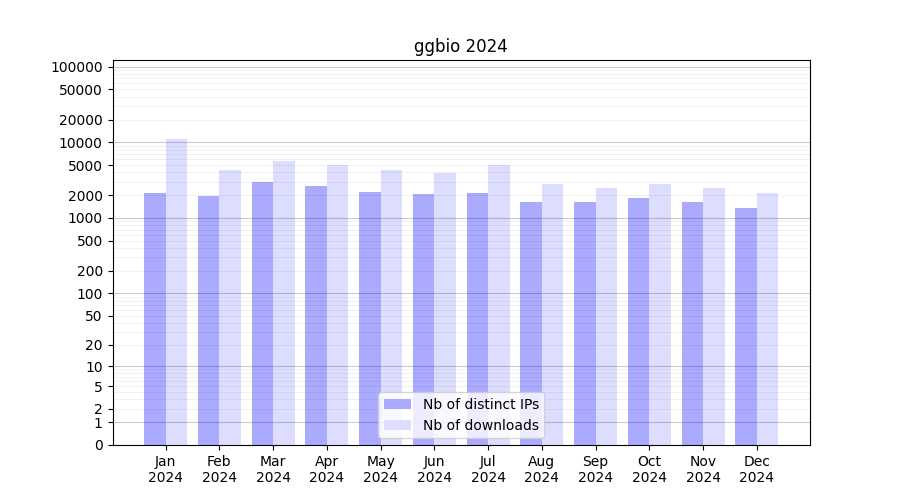Click the Jan 2024 distinct IPs bar
The height and width of the screenshot is (500, 900).
pos(155,319)
